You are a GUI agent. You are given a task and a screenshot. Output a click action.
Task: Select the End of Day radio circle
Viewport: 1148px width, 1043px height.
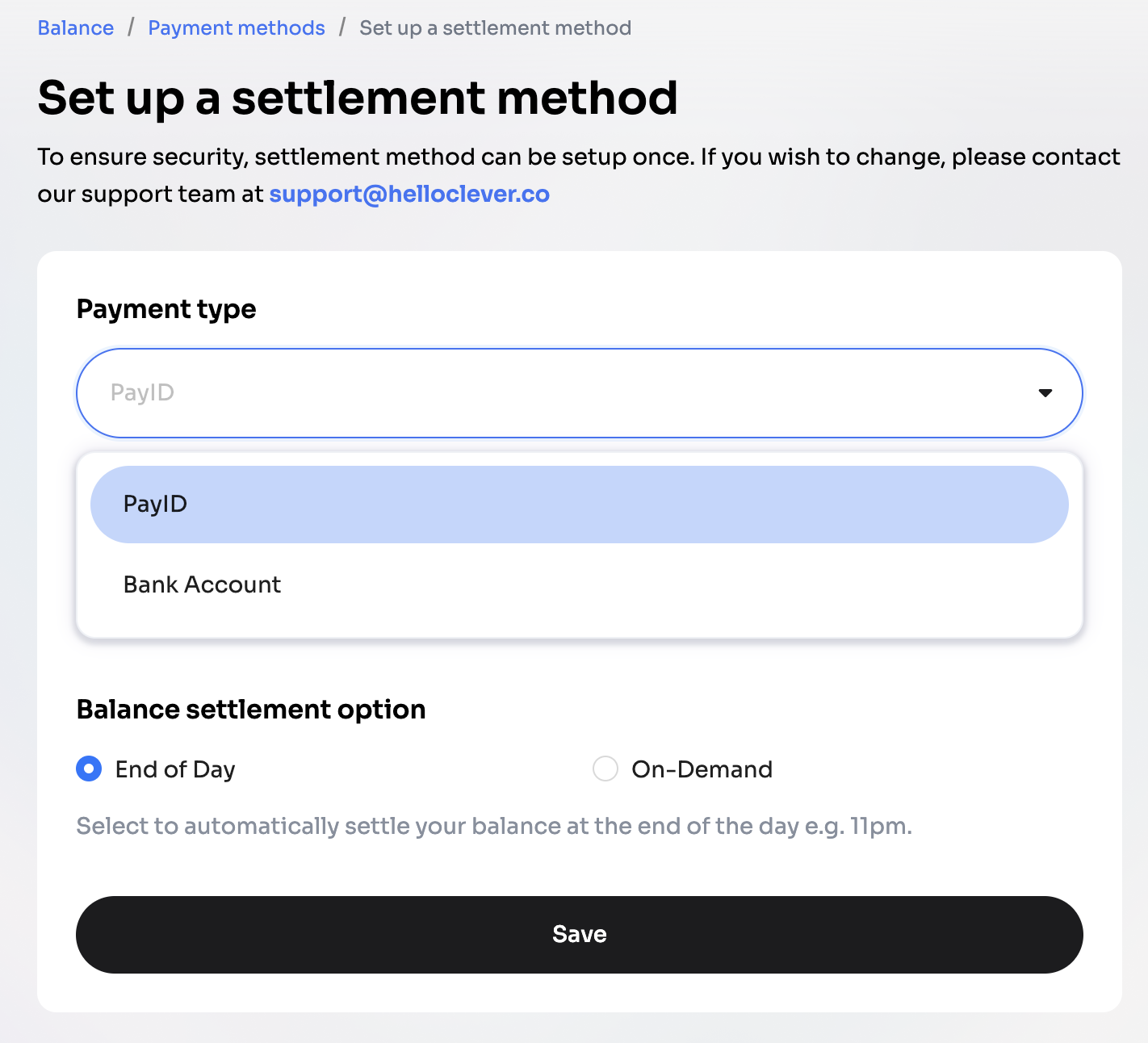point(89,769)
